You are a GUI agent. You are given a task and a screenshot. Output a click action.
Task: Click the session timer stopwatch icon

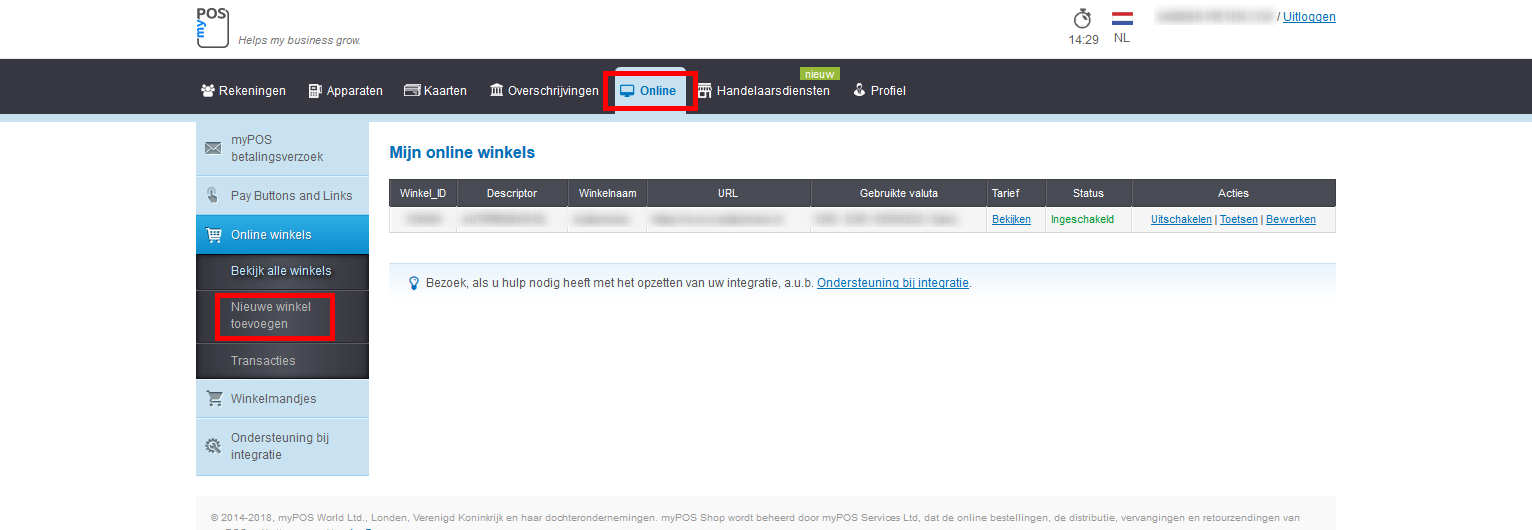tap(1082, 19)
